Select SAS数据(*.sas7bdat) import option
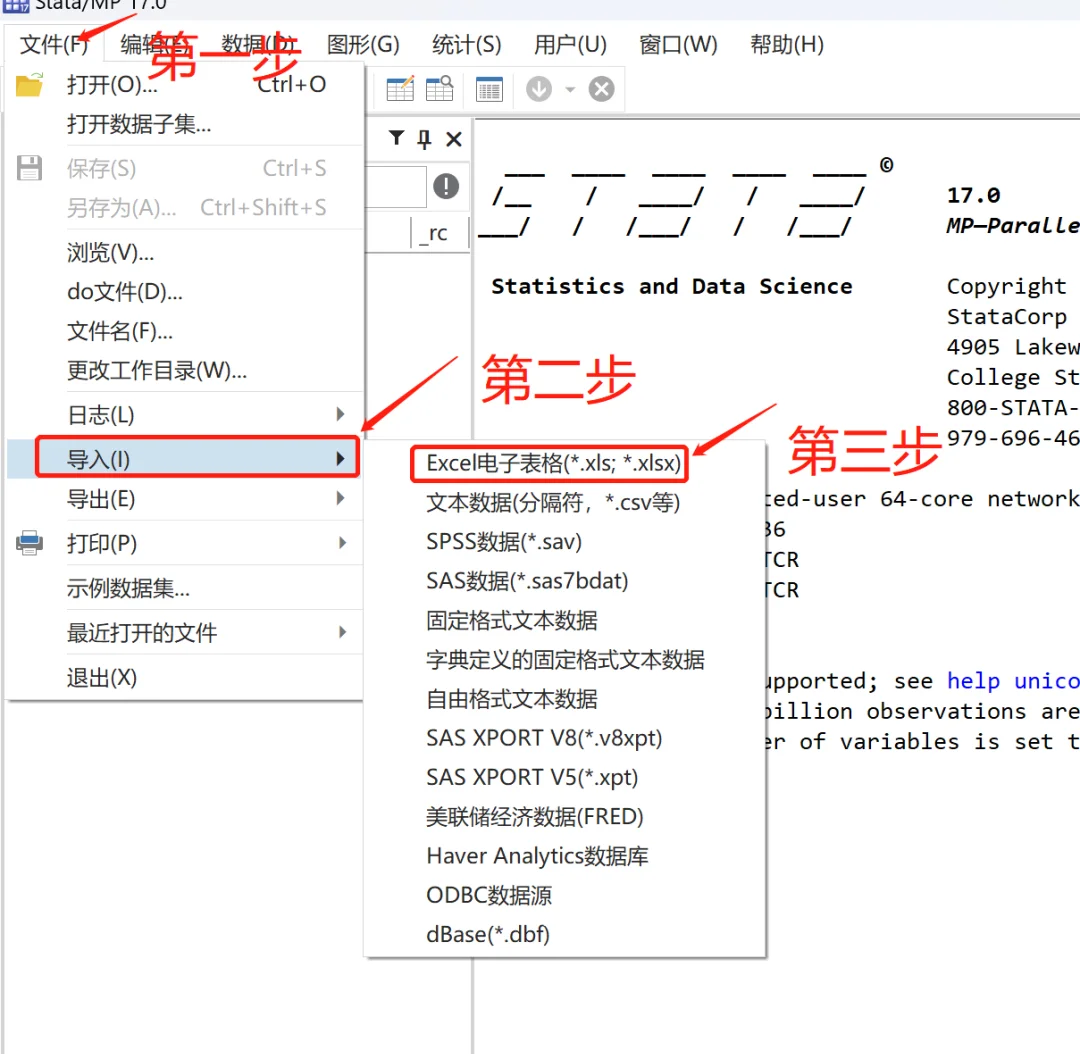The height and width of the screenshot is (1054, 1080). (527, 581)
